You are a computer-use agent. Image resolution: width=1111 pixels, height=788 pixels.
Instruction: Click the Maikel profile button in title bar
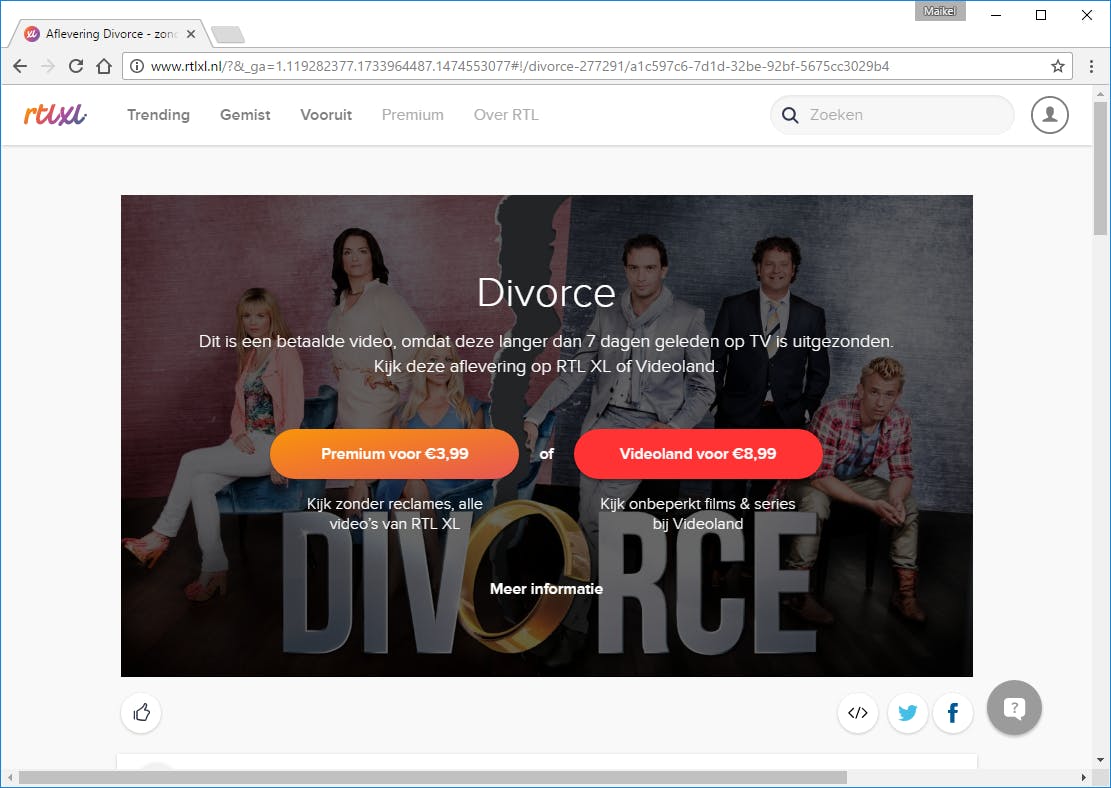tap(940, 11)
